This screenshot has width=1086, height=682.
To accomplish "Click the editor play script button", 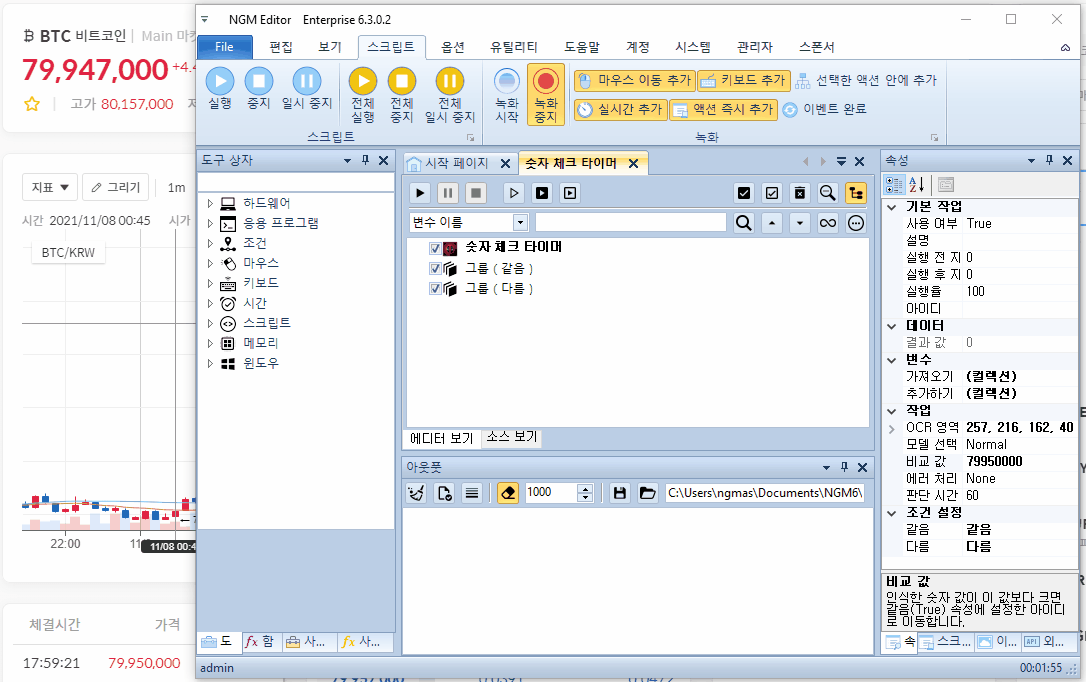I will 420,193.
